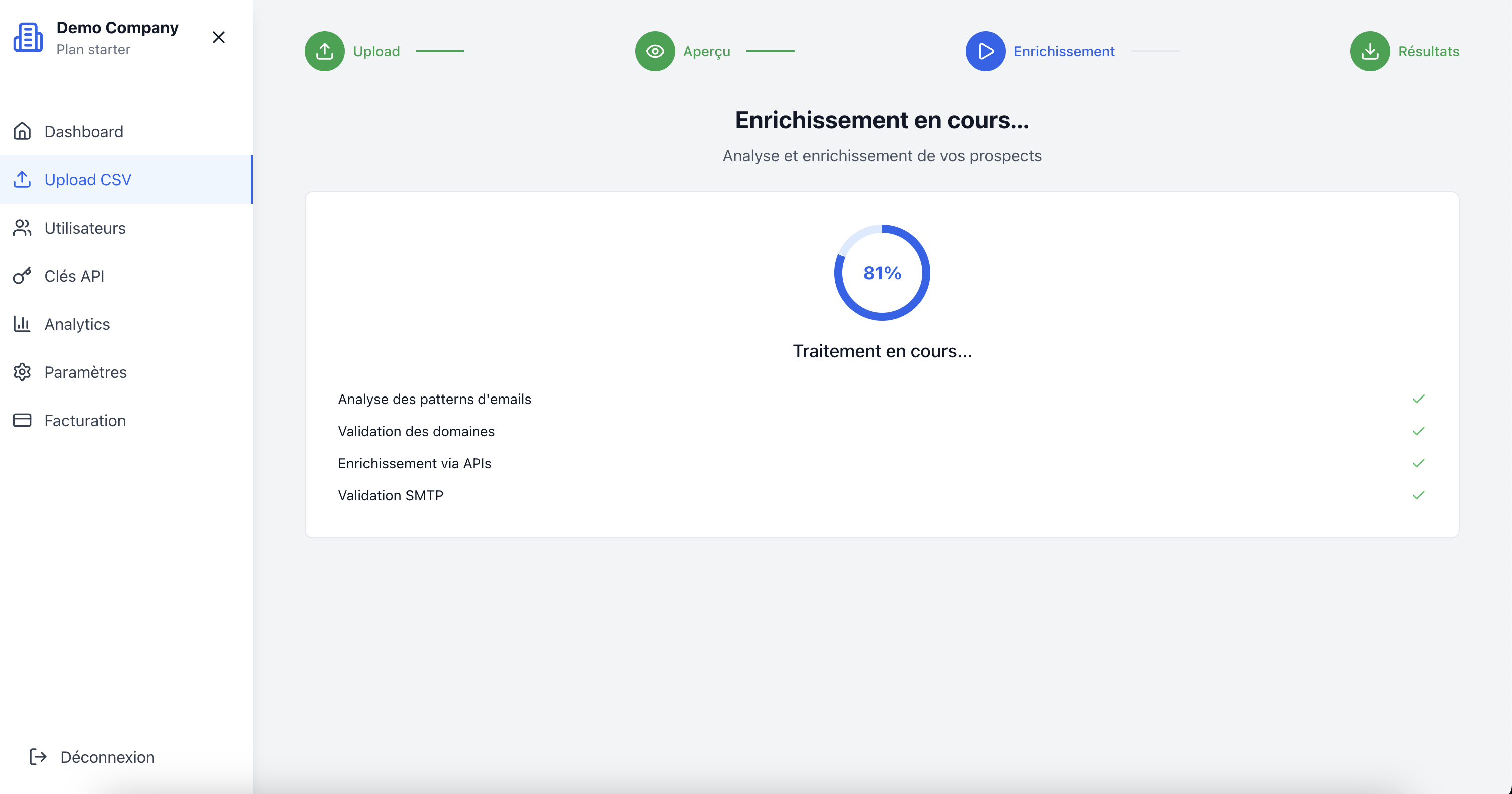Click the 81% circular progress indicator
1512x794 pixels.
[x=882, y=273]
